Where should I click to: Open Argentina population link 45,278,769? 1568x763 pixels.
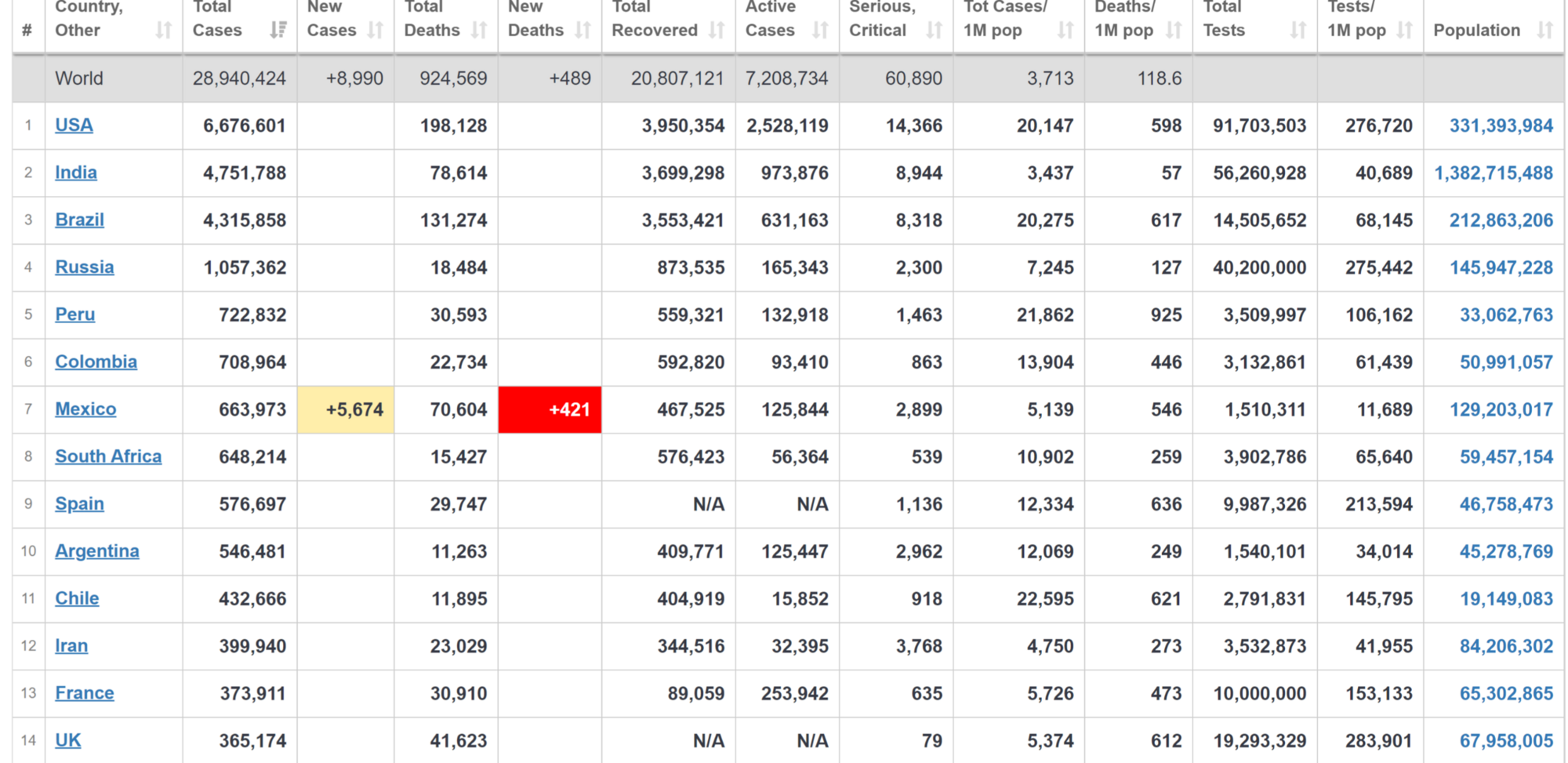tap(1506, 551)
